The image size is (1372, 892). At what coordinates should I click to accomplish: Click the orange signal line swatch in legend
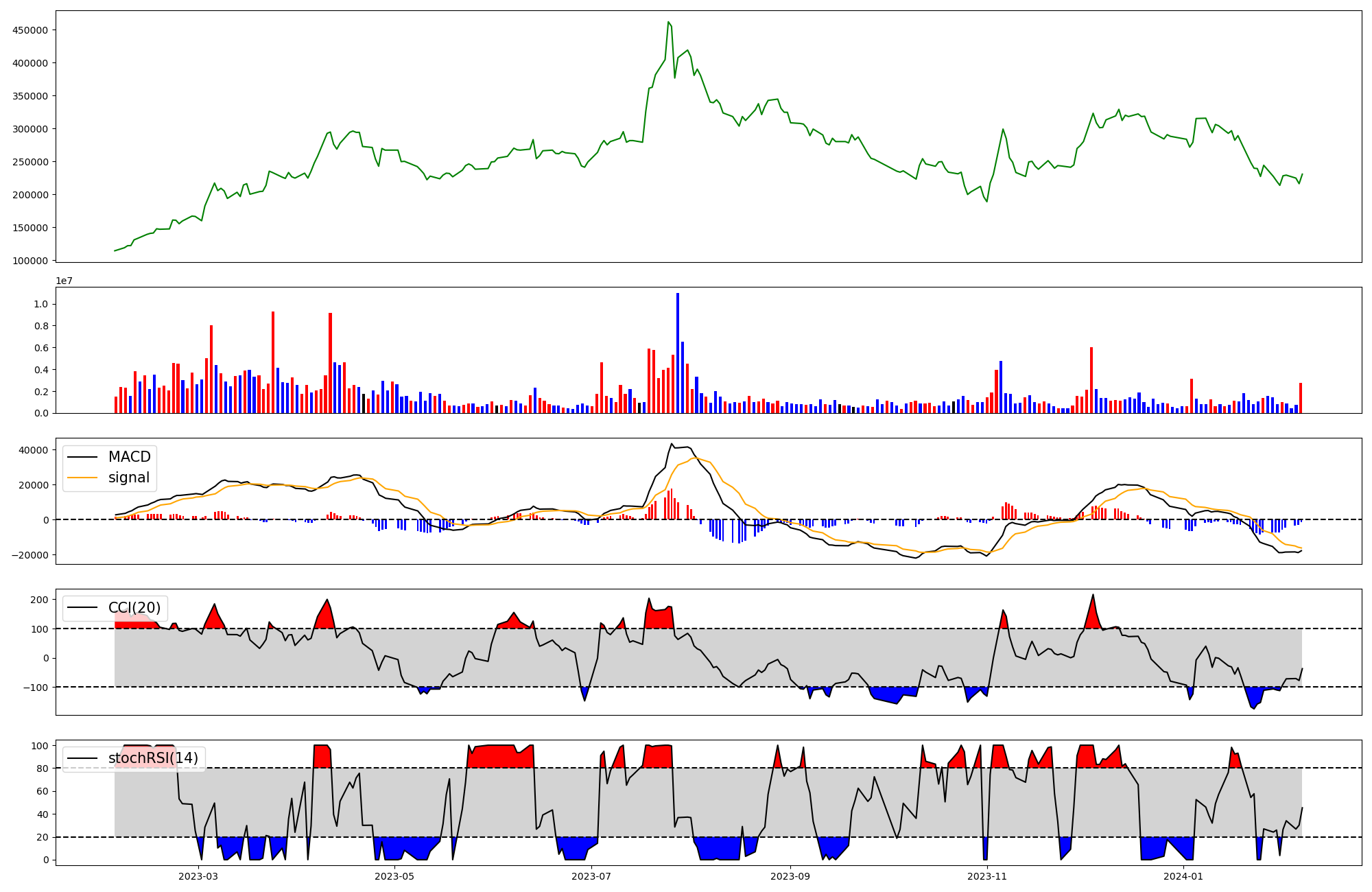coord(84,478)
